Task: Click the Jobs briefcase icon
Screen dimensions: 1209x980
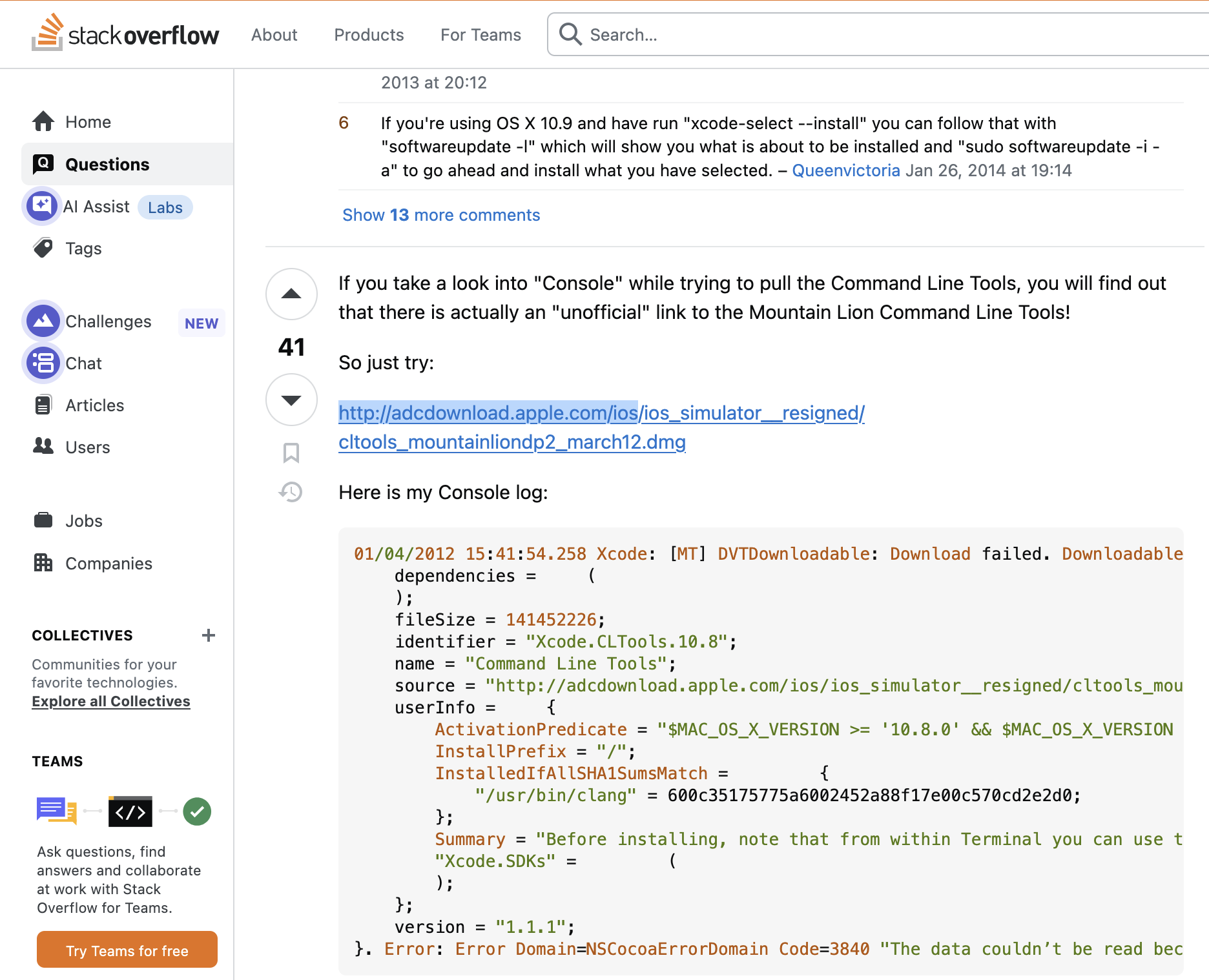Action: [x=43, y=520]
